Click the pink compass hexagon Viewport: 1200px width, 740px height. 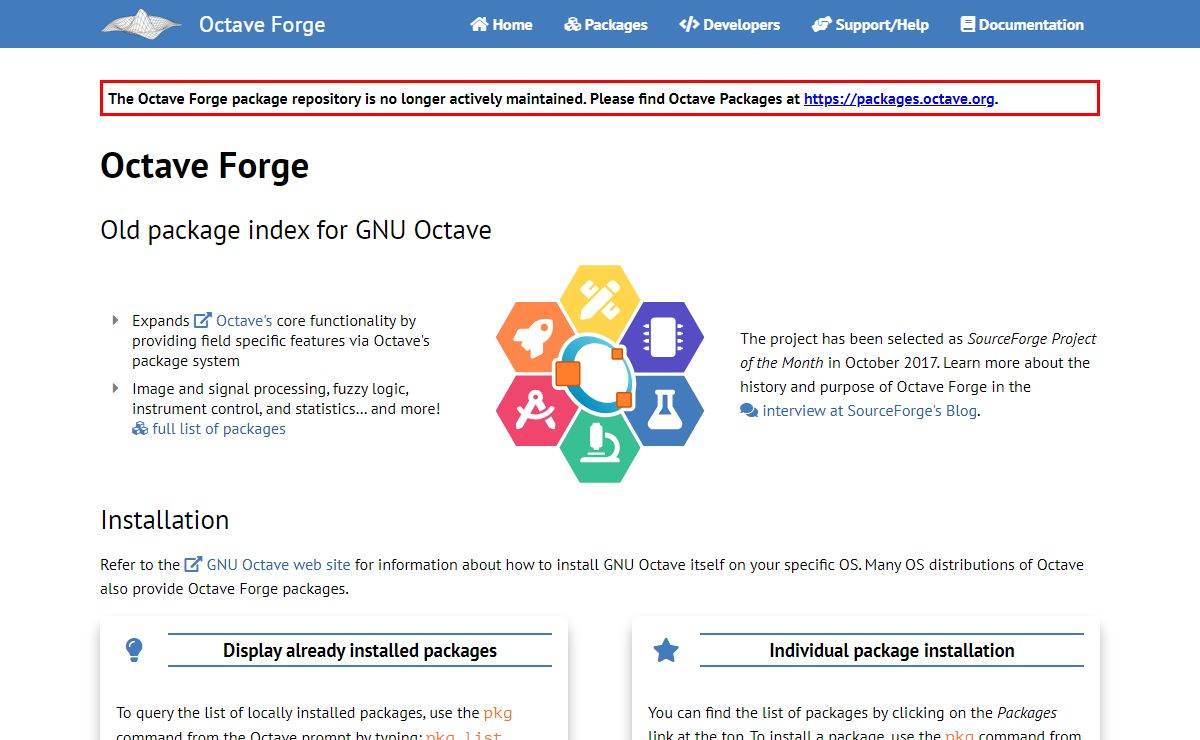pyautogui.click(x=533, y=410)
